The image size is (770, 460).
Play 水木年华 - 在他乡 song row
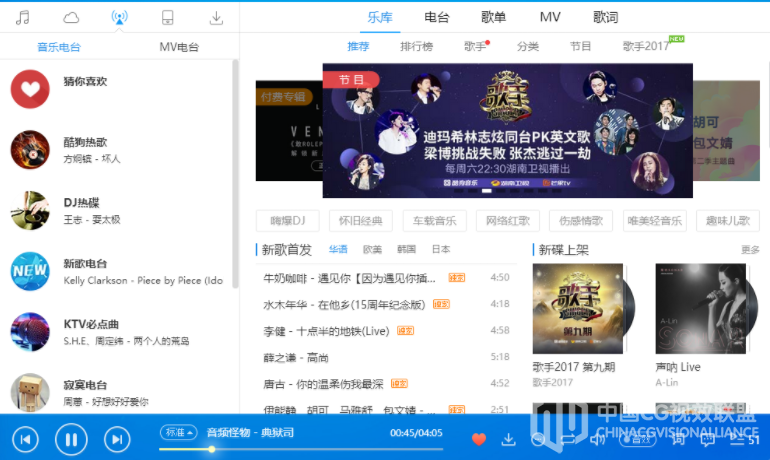point(386,304)
